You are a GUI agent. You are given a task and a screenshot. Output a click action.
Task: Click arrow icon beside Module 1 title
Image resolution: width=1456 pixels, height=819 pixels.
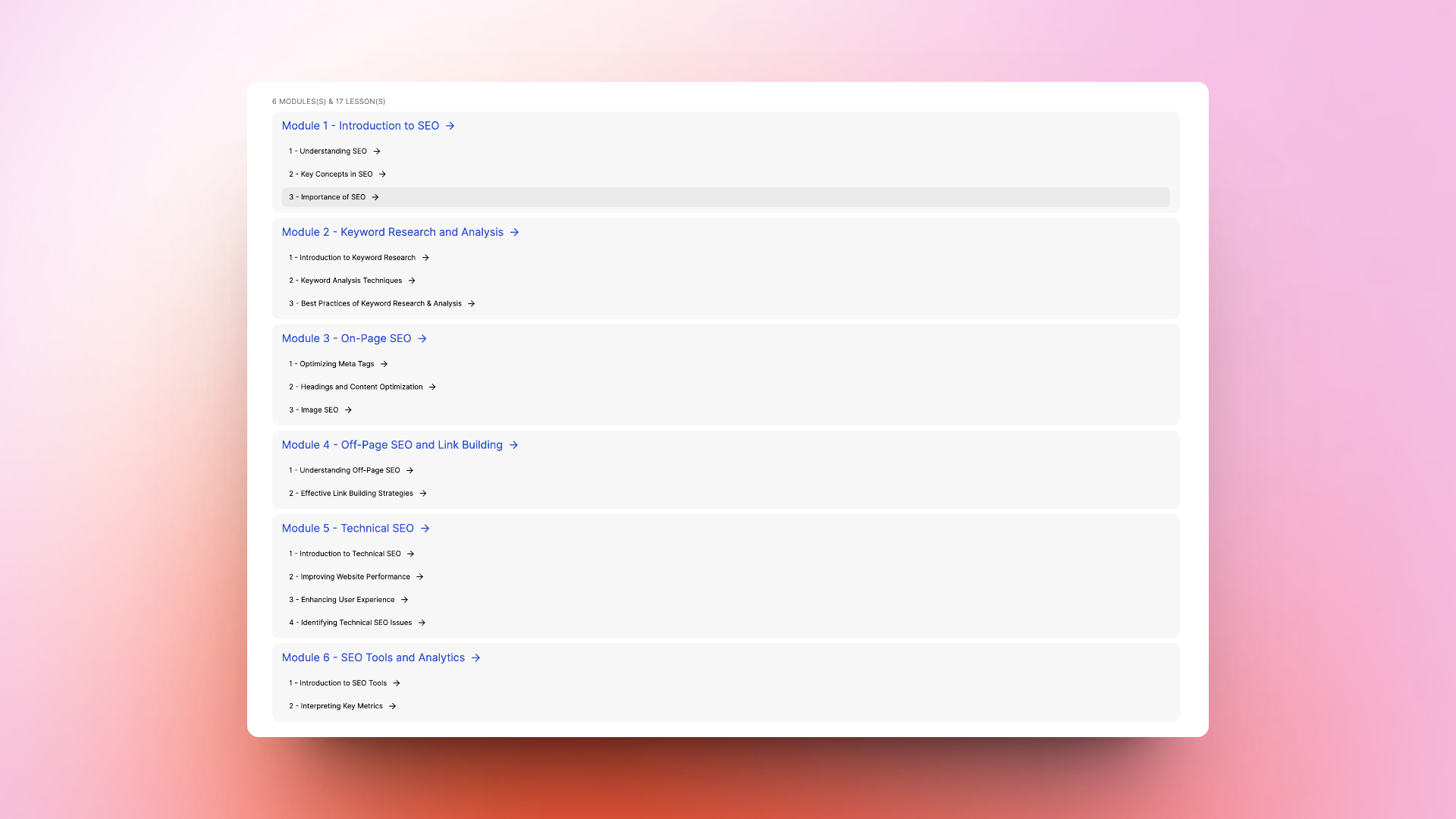click(x=450, y=126)
